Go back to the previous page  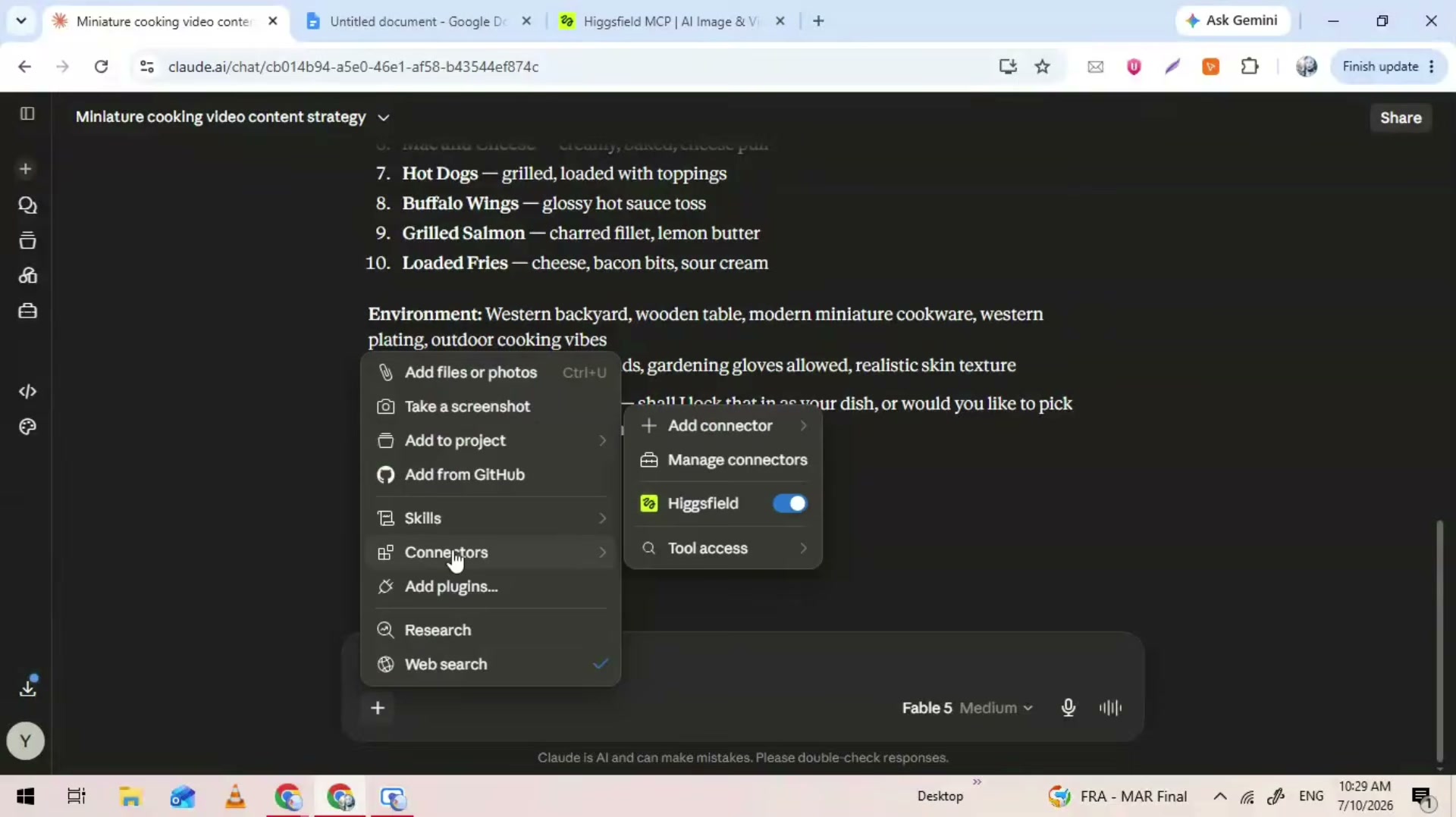(x=24, y=67)
